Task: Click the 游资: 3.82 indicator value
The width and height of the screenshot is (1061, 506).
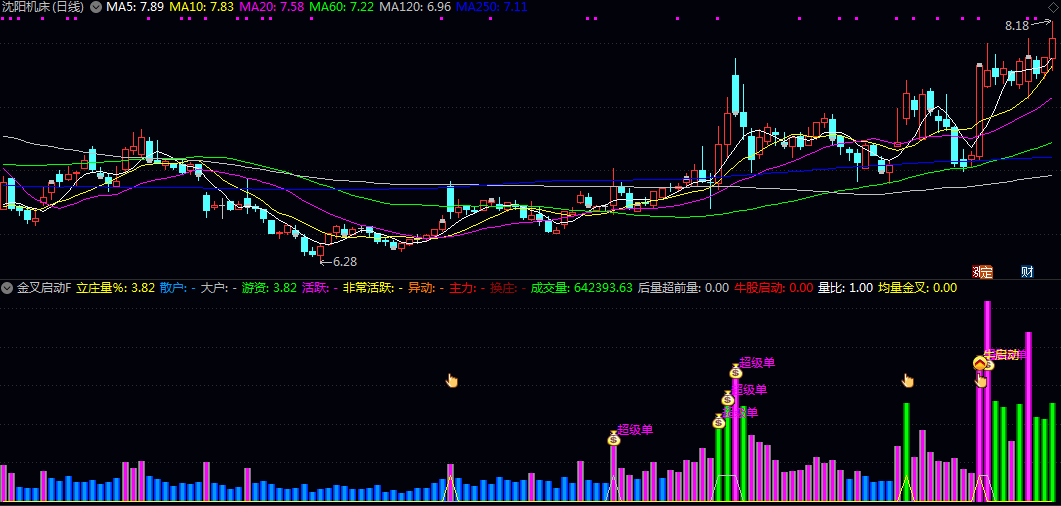Action: point(269,288)
